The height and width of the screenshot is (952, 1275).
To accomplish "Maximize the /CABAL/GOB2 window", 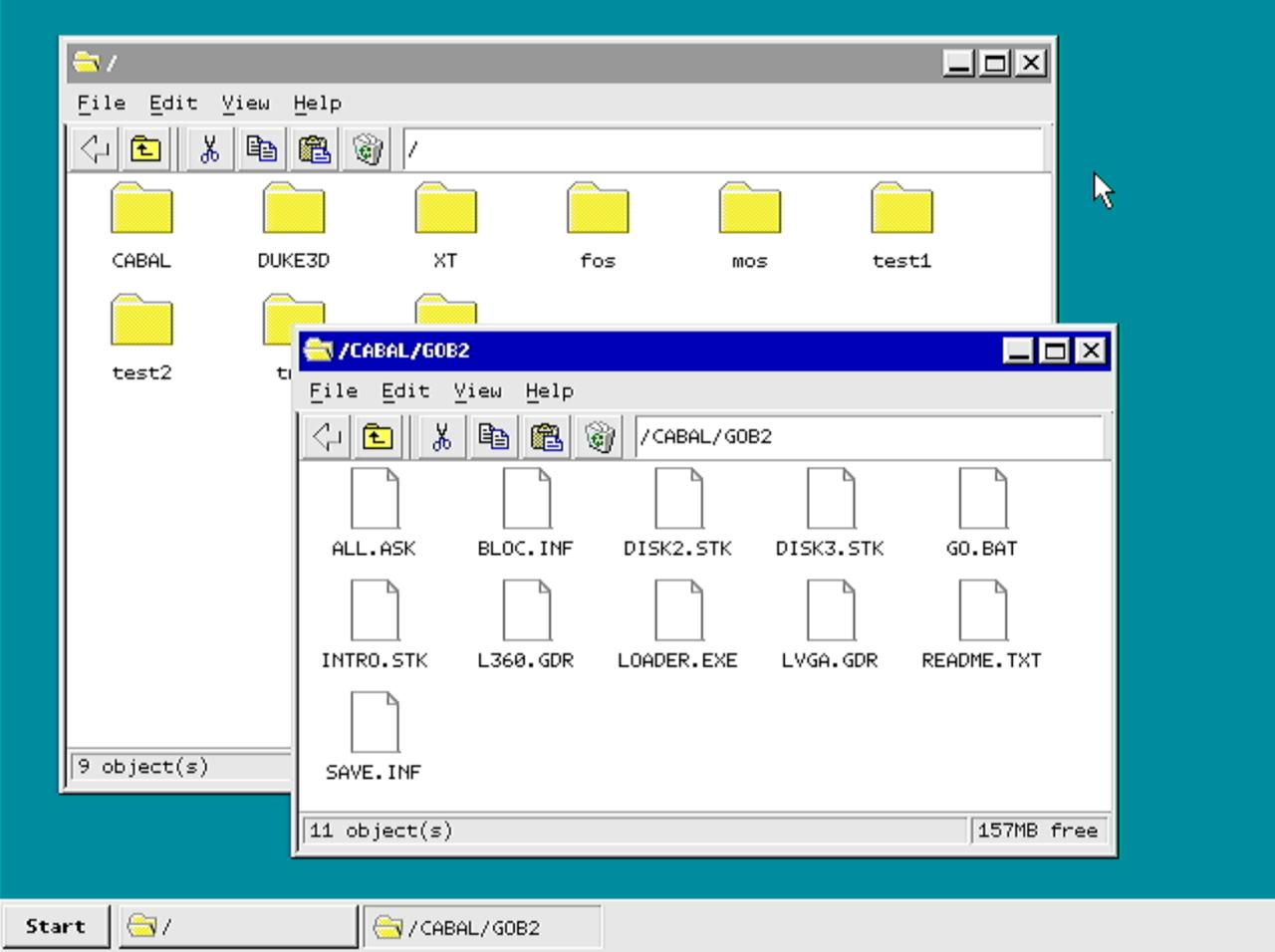I will click(x=1055, y=351).
